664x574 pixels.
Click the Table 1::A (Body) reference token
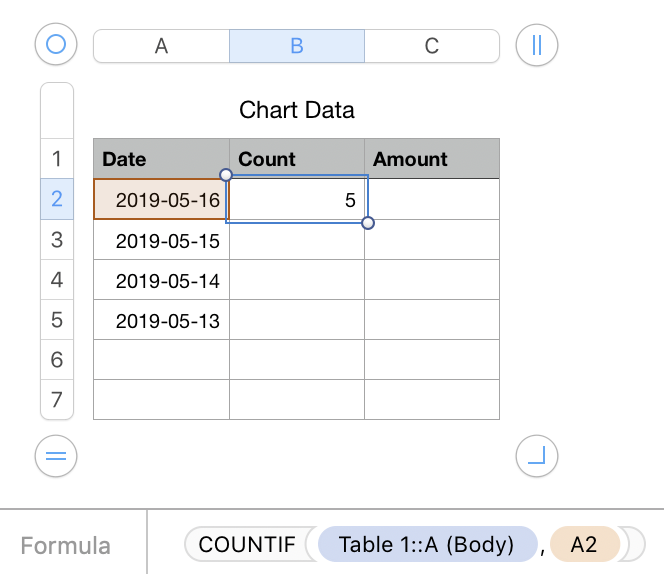[426, 545]
